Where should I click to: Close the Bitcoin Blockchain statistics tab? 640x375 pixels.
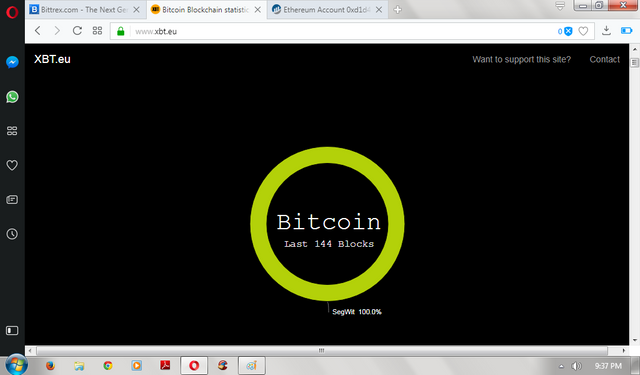(258, 10)
